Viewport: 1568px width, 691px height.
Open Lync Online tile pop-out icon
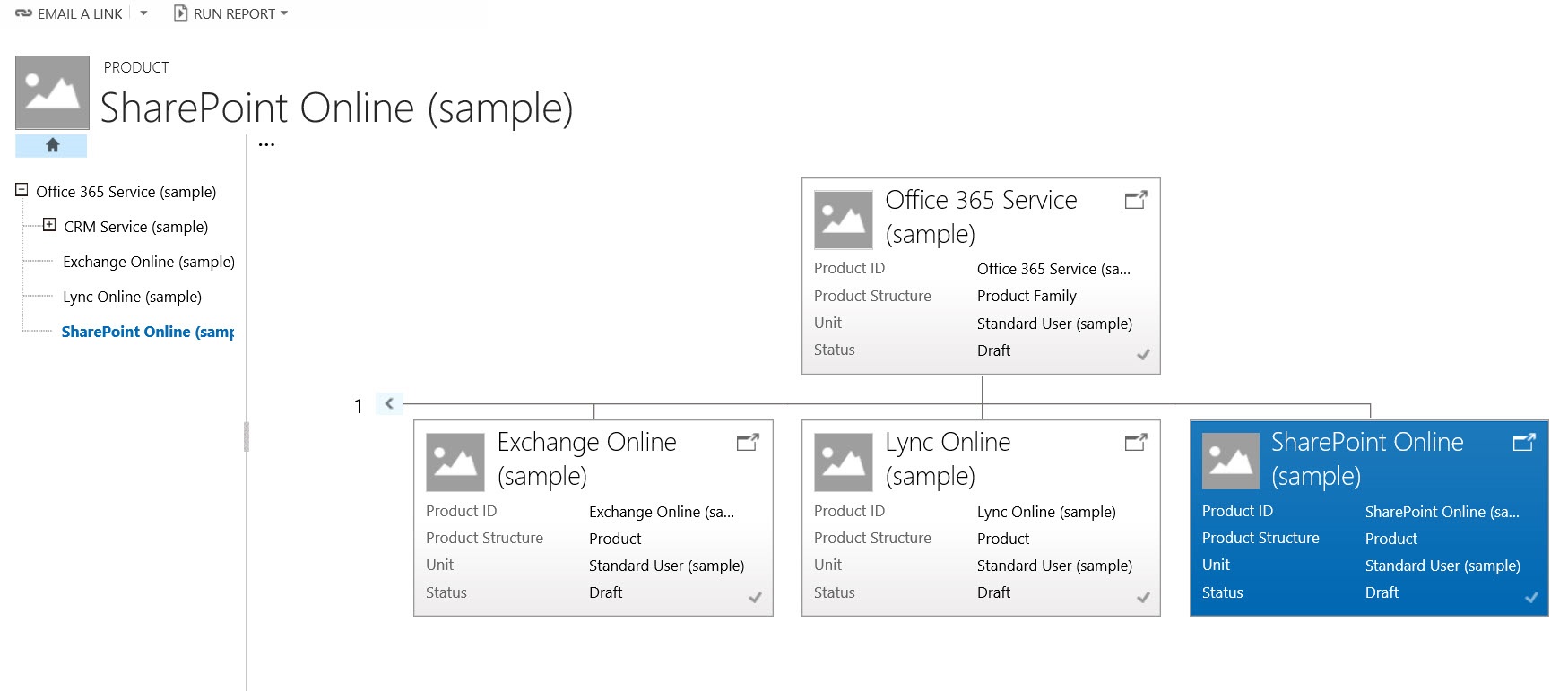point(1135,442)
